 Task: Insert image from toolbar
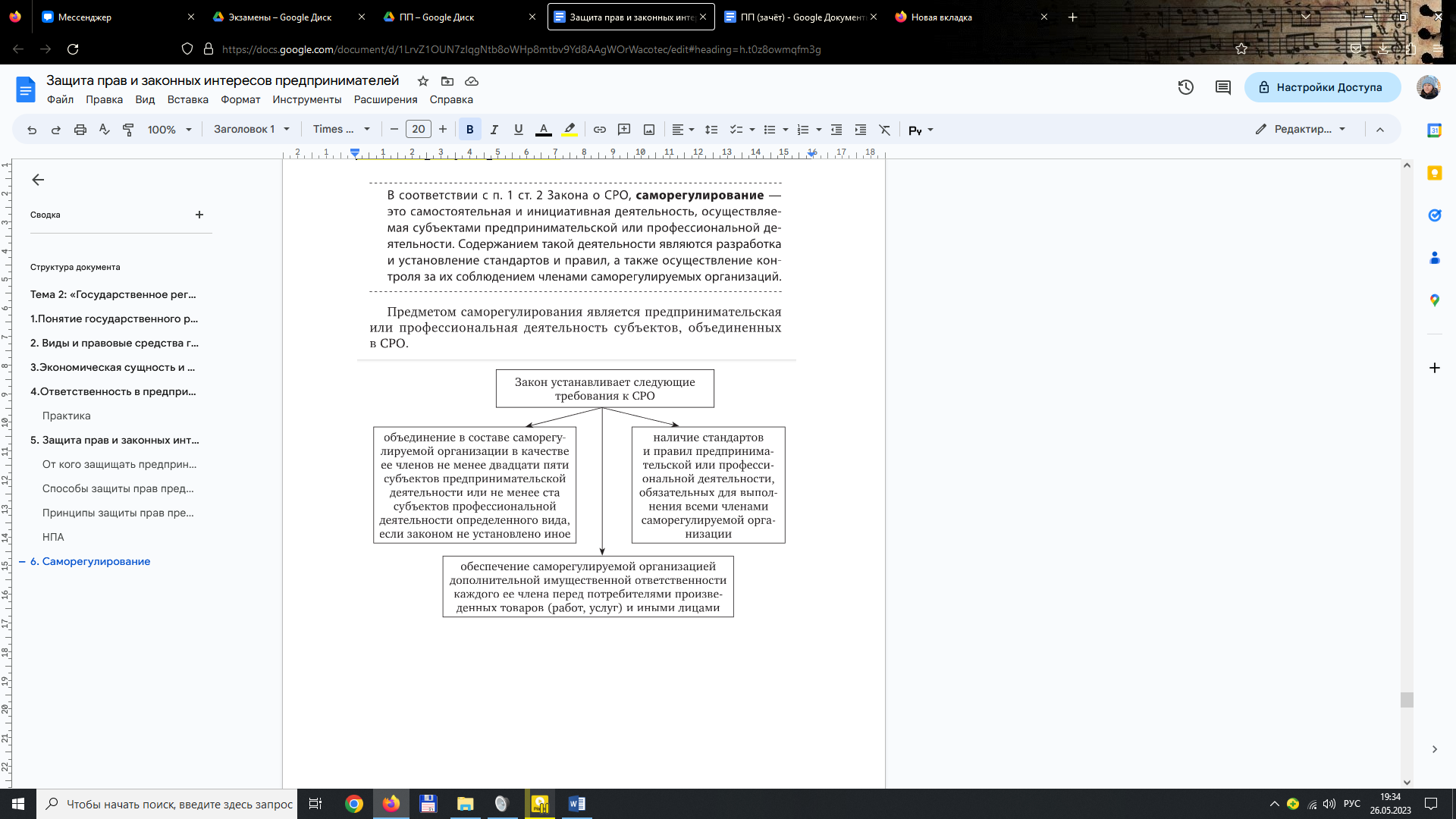(649, 130)
